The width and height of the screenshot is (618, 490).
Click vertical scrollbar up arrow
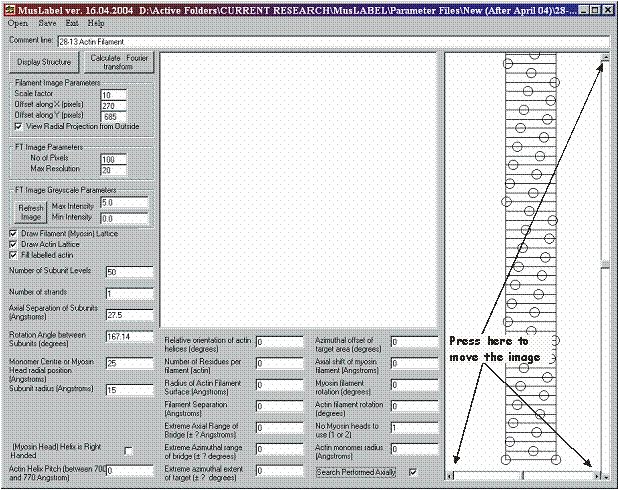[605, 58]
